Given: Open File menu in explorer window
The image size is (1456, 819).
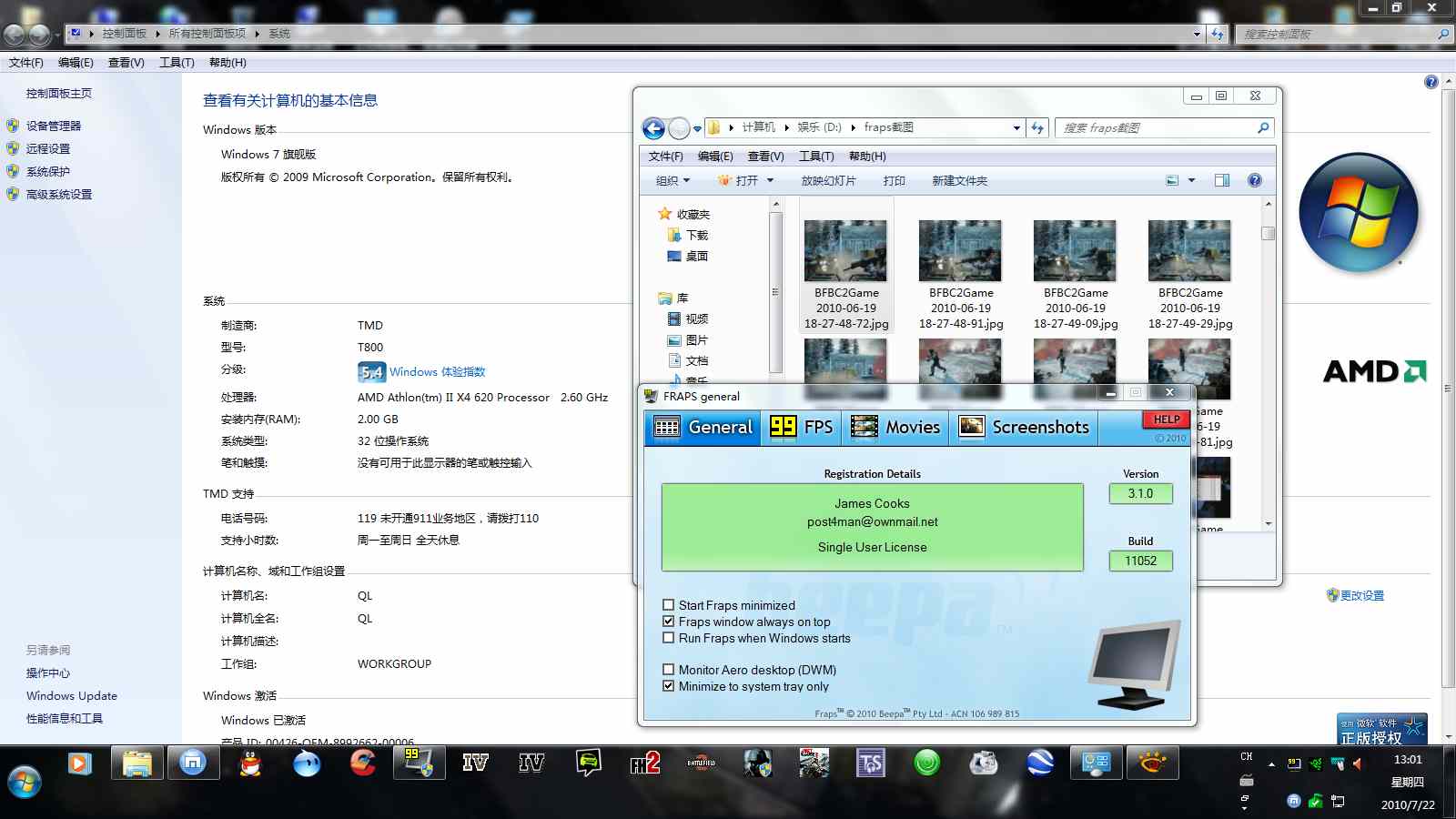Looking at the screenshot, I should point(665,157).
